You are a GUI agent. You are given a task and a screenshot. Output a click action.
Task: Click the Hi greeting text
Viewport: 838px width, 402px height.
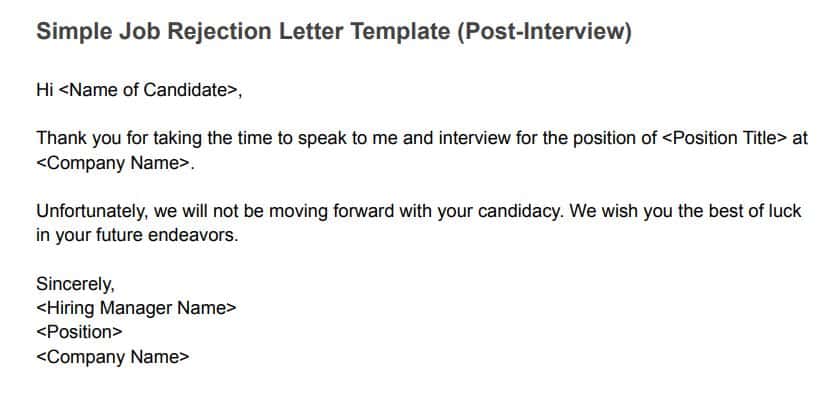pos(44,90)
